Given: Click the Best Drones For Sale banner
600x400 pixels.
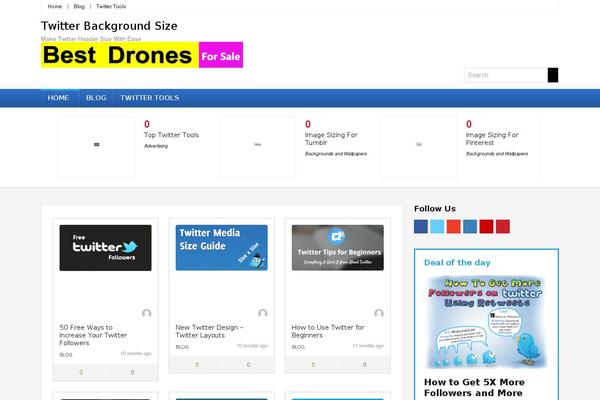Looking at the screenshot, I should (x=142, y=55).
